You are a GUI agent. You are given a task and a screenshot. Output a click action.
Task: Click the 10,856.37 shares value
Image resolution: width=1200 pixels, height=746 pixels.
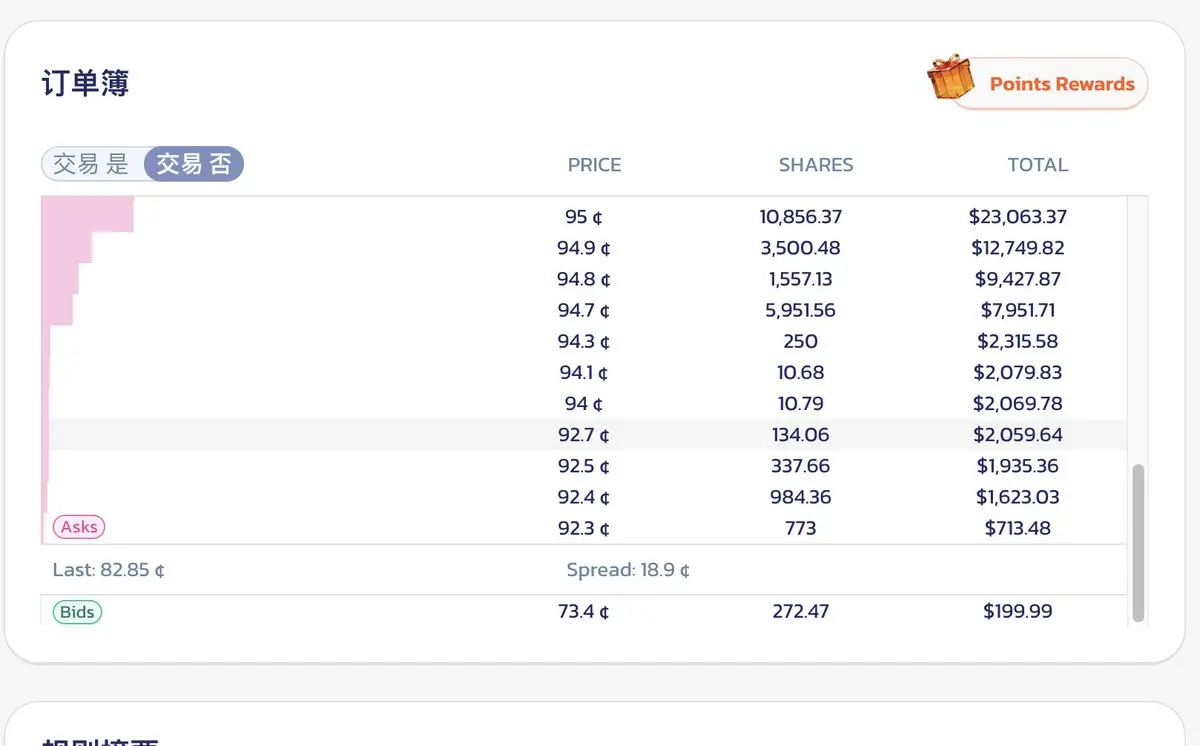pyautogui.click(x=800, y=216)
